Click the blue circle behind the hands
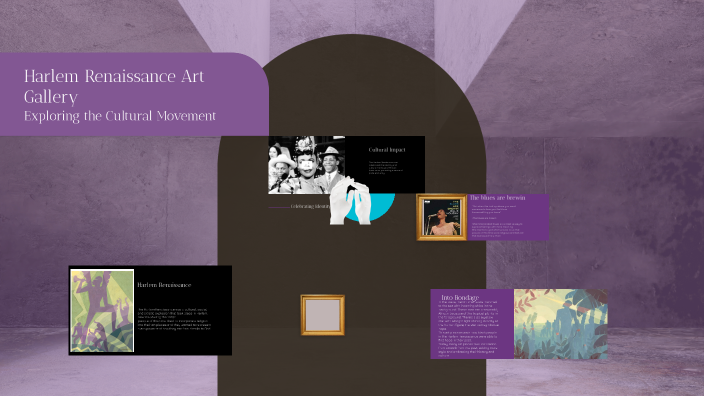Image resolution: width=704 pixels, height=396 pixels. tap(380, 207)
